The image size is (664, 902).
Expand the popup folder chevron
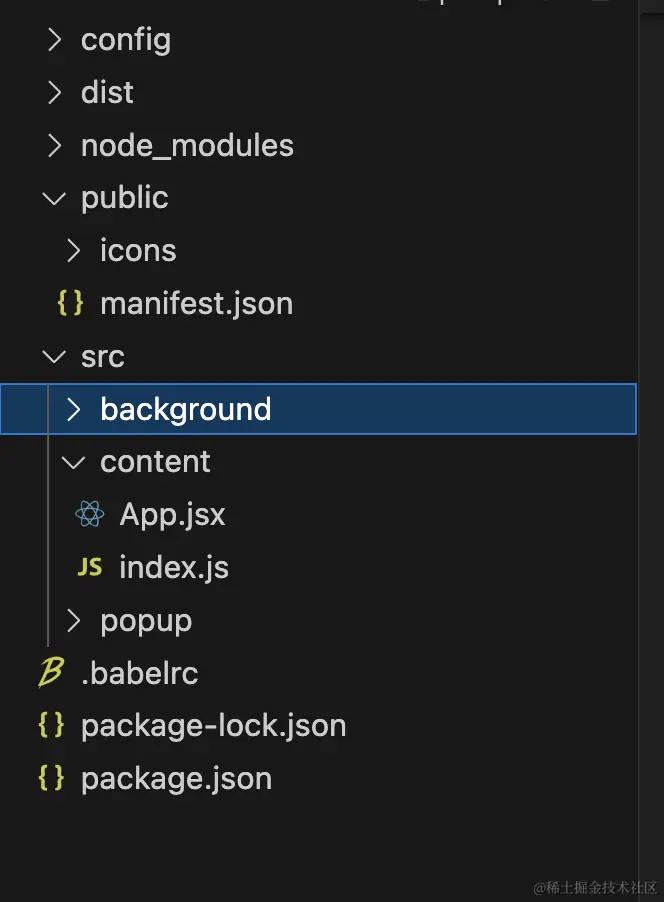[x=74, y=620]
